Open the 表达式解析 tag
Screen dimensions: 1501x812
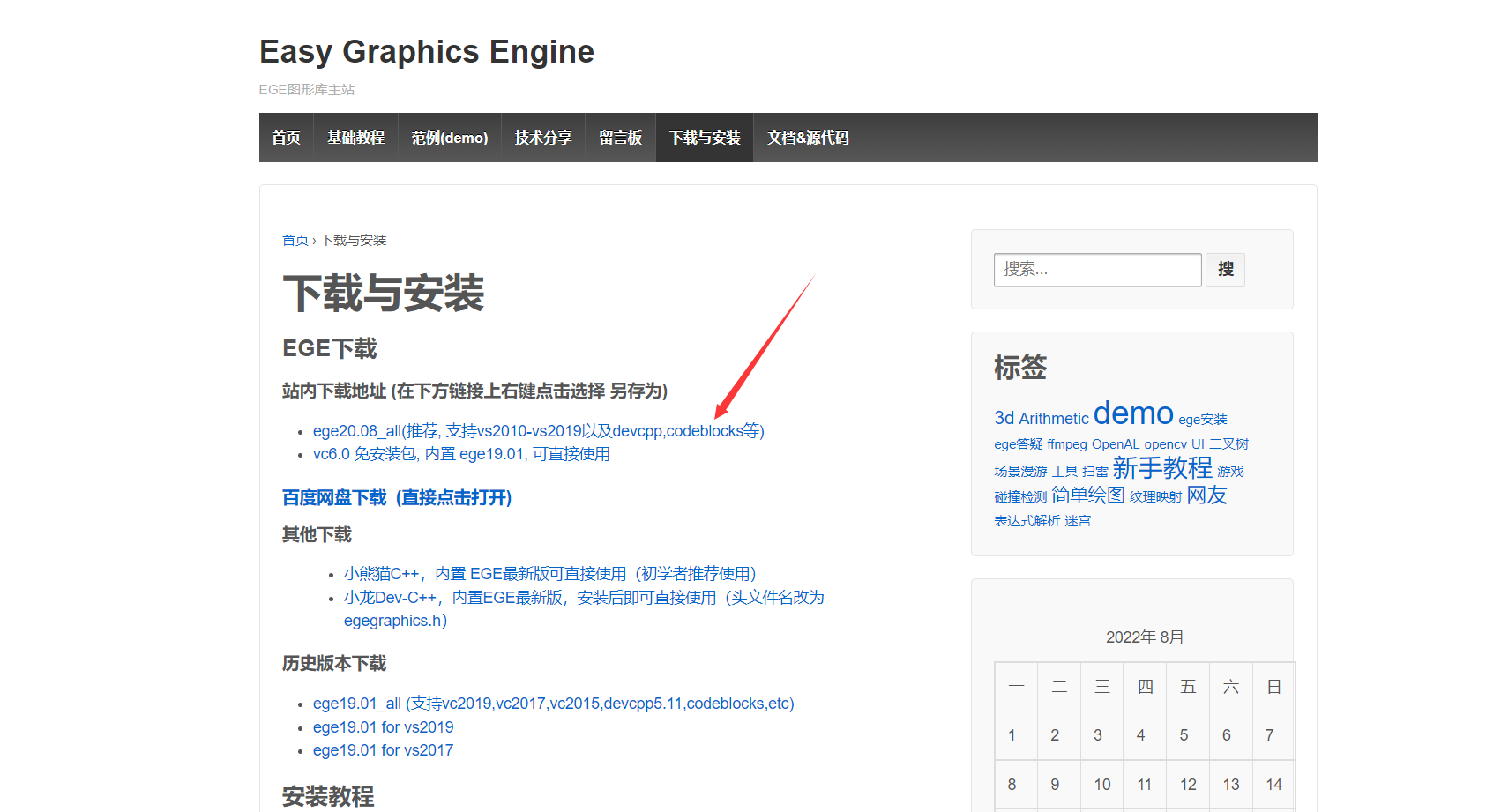[1027, 521]
